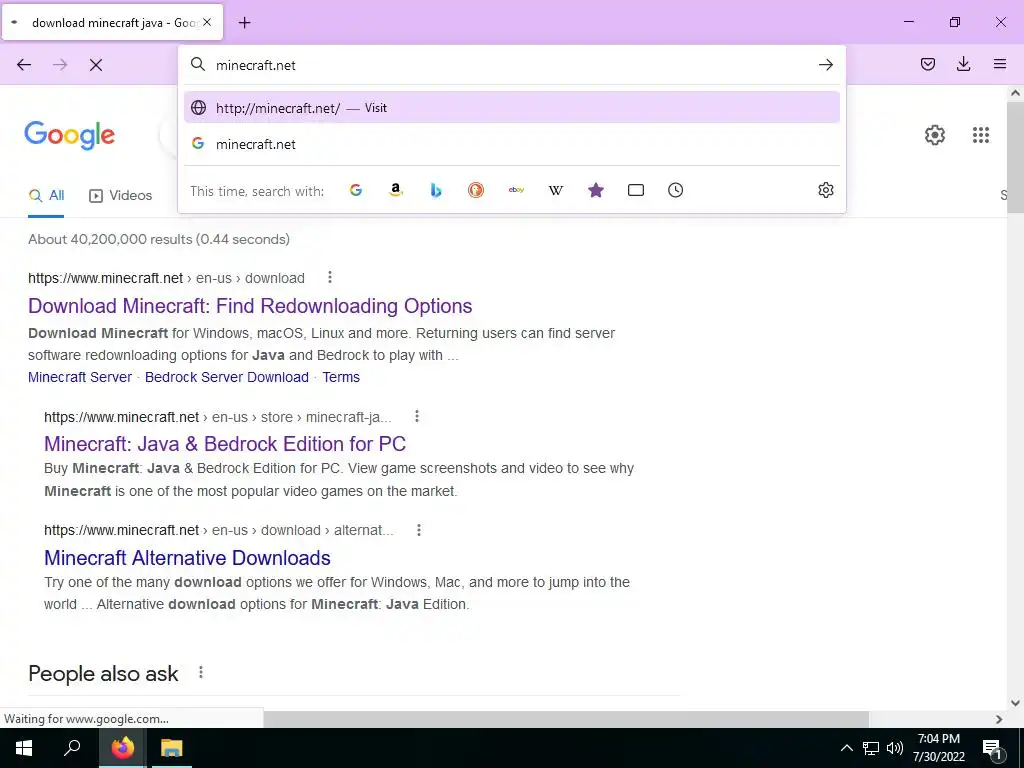Click the vertical scrollbar down arrow
This screenshot has height=768, width=1024.
(x=1015, y=703)
